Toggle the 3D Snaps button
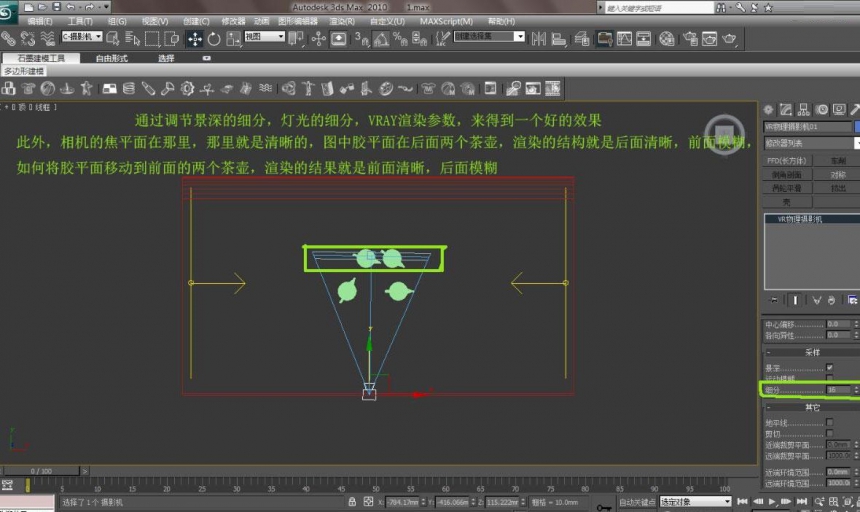This screenshot has height=512, width=860. (x=361, y=38)
